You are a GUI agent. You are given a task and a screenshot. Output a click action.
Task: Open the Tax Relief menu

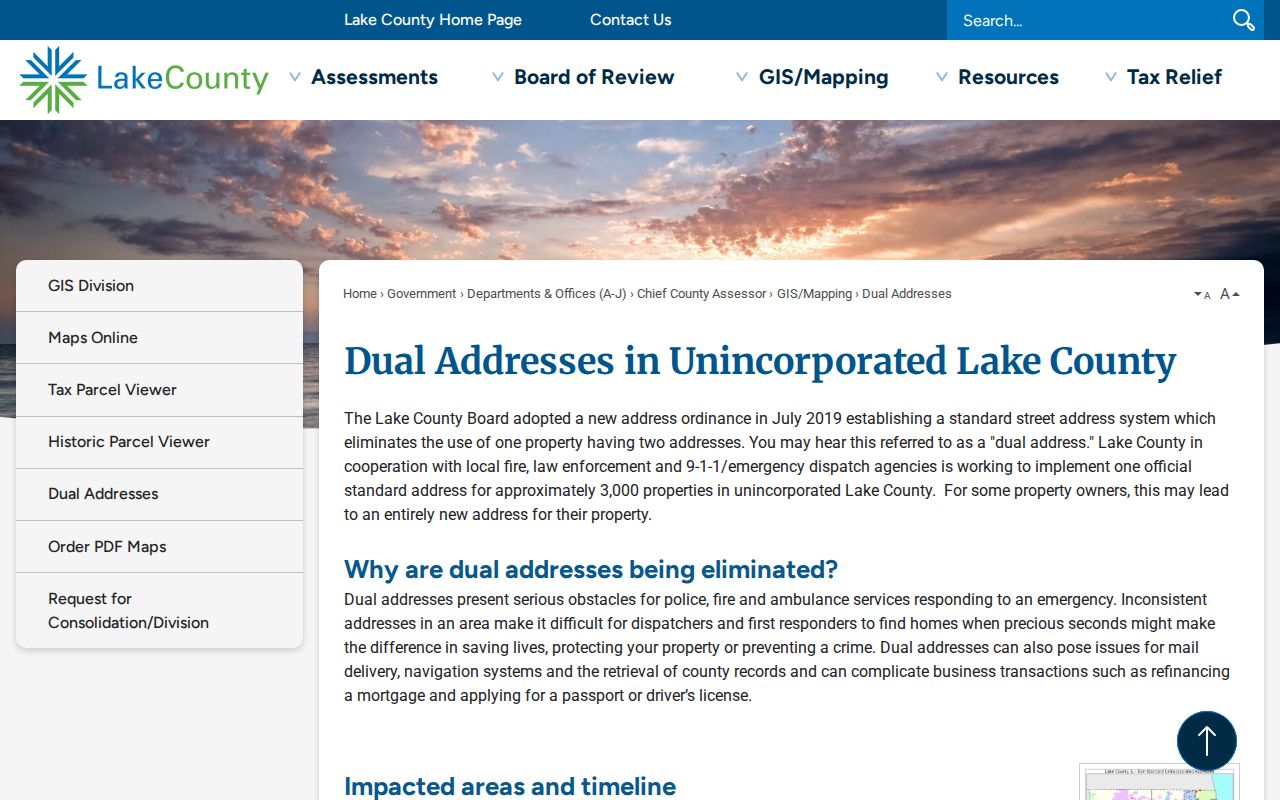(x=1174, y=77)
